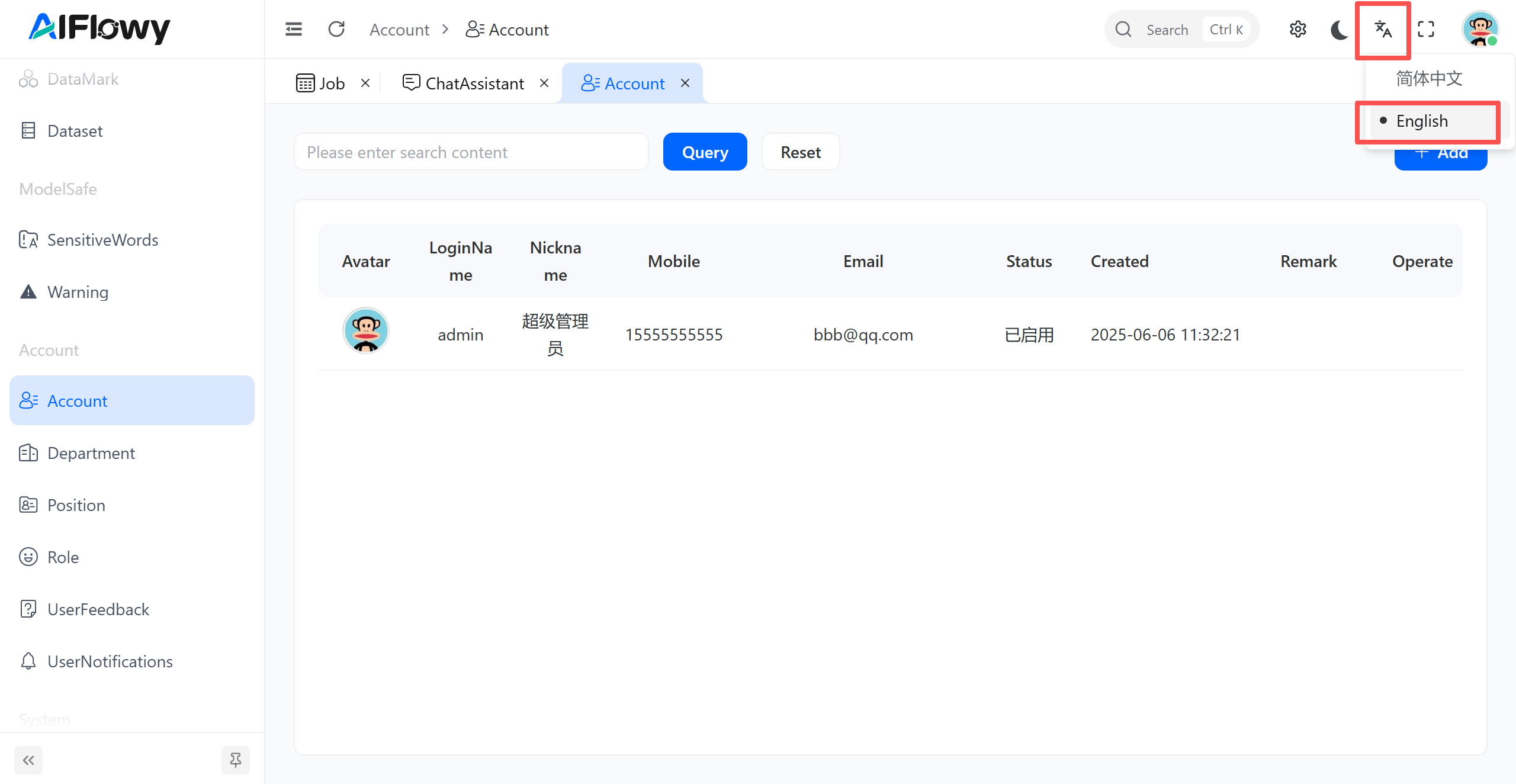Select 简体中文 language option
The width and height of the screenshot is (1516, 784).
pyautogui.click(x=1428, y=78)
